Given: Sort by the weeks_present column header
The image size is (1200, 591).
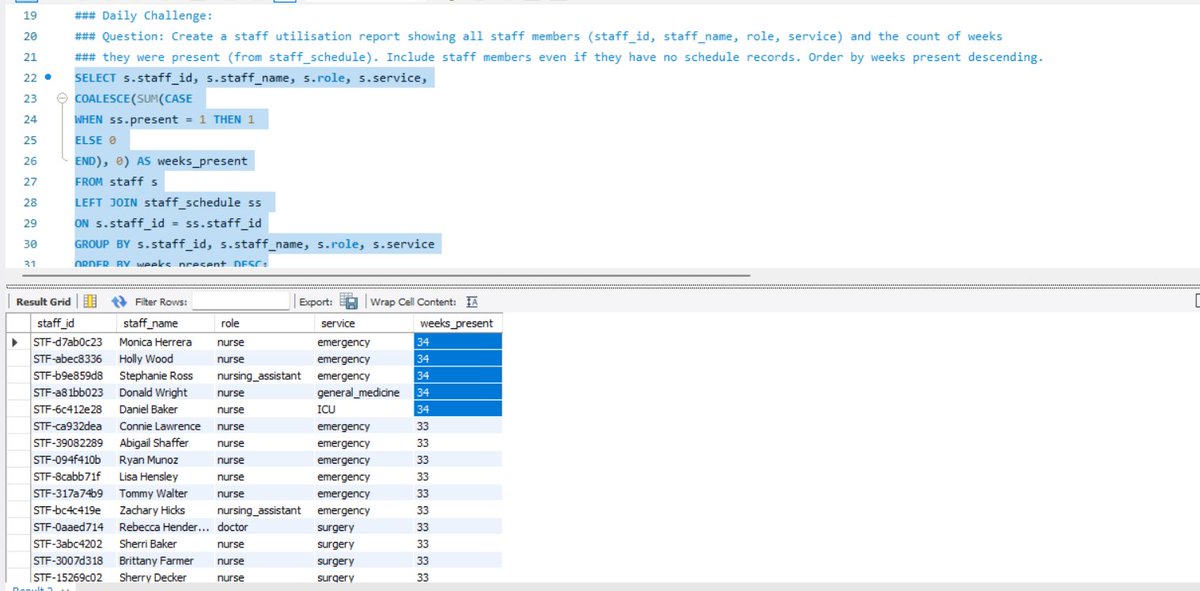Looking at the screenshot, I should tap(457, 324).
